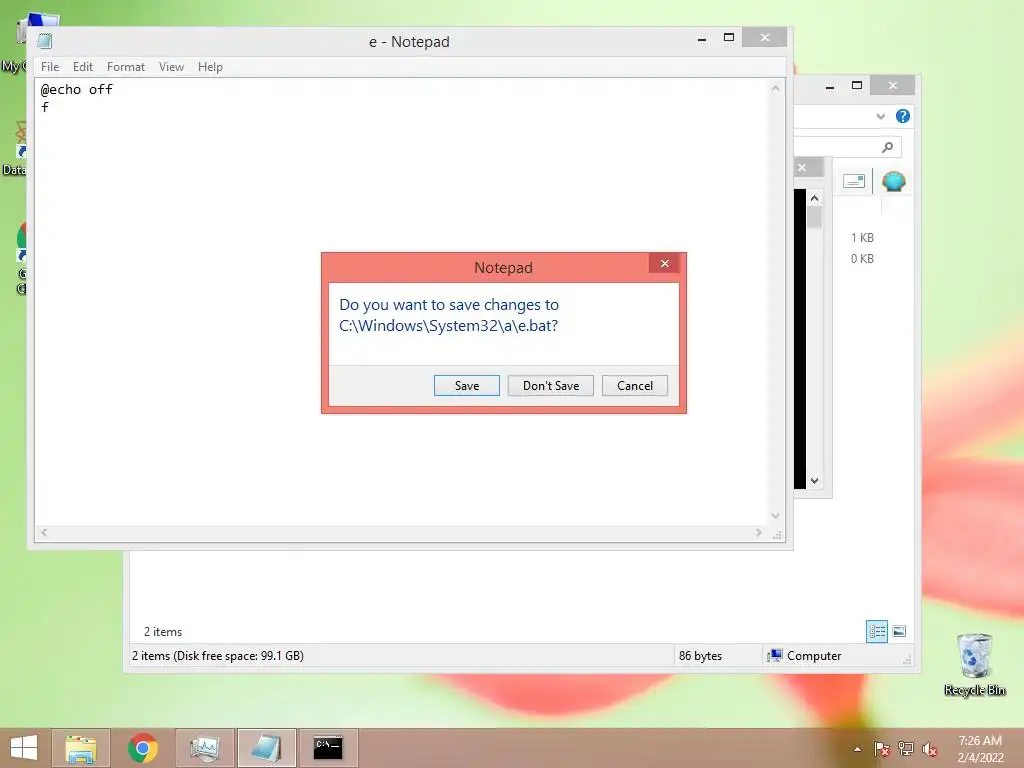
Task: Choose Don't Save in the dialog
Action: pyautogui.click(x=551, y=385)
